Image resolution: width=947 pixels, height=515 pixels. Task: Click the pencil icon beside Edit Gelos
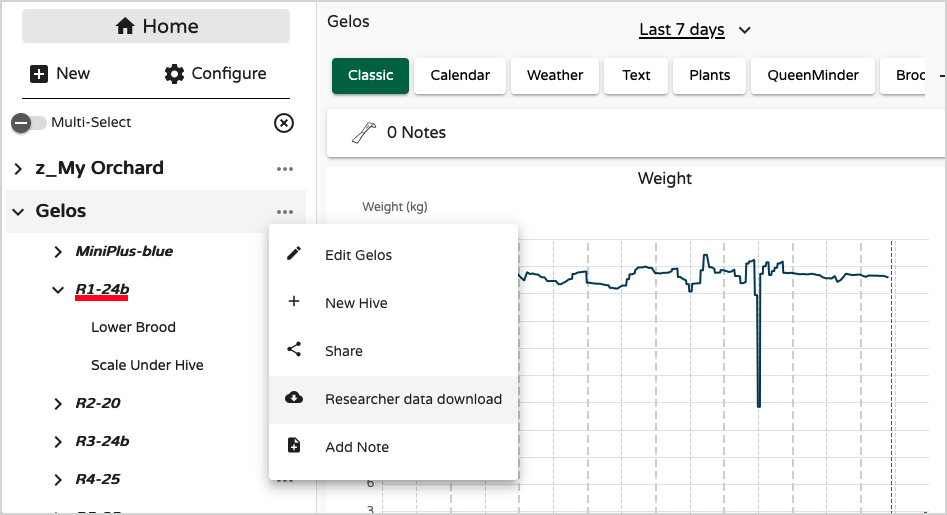[294, 254]
